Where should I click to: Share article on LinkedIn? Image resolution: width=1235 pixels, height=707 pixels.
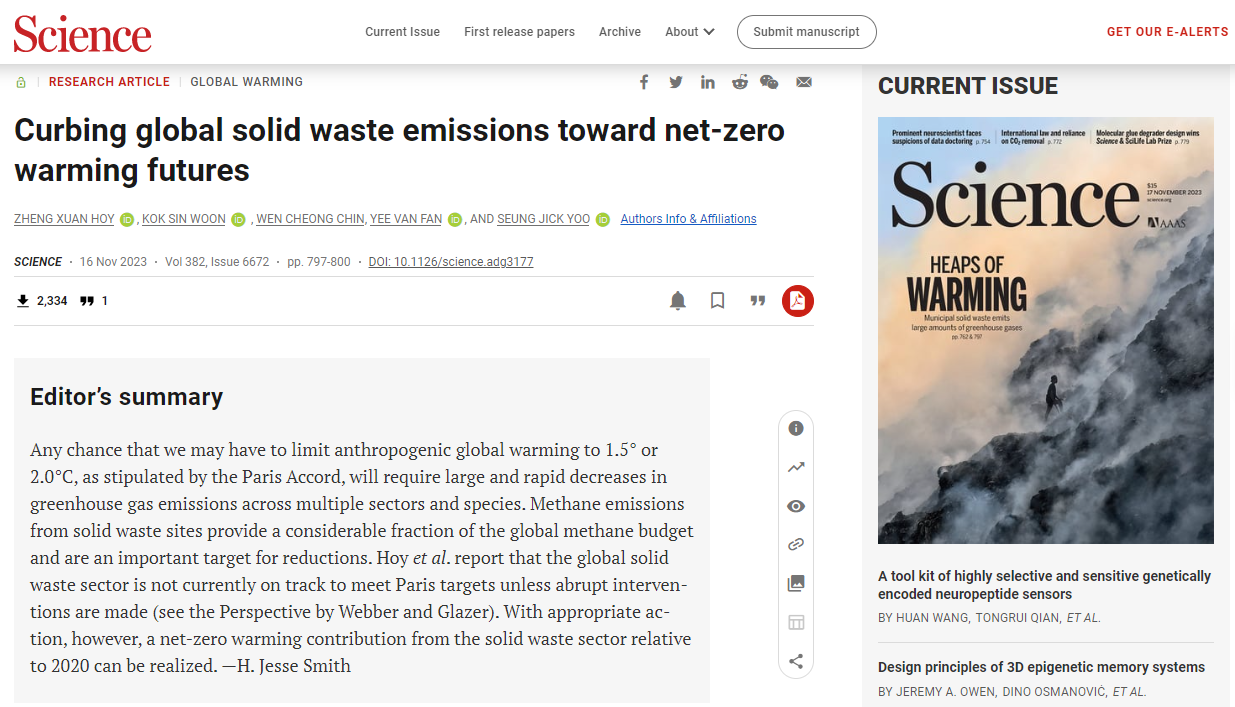coord(708,82)
